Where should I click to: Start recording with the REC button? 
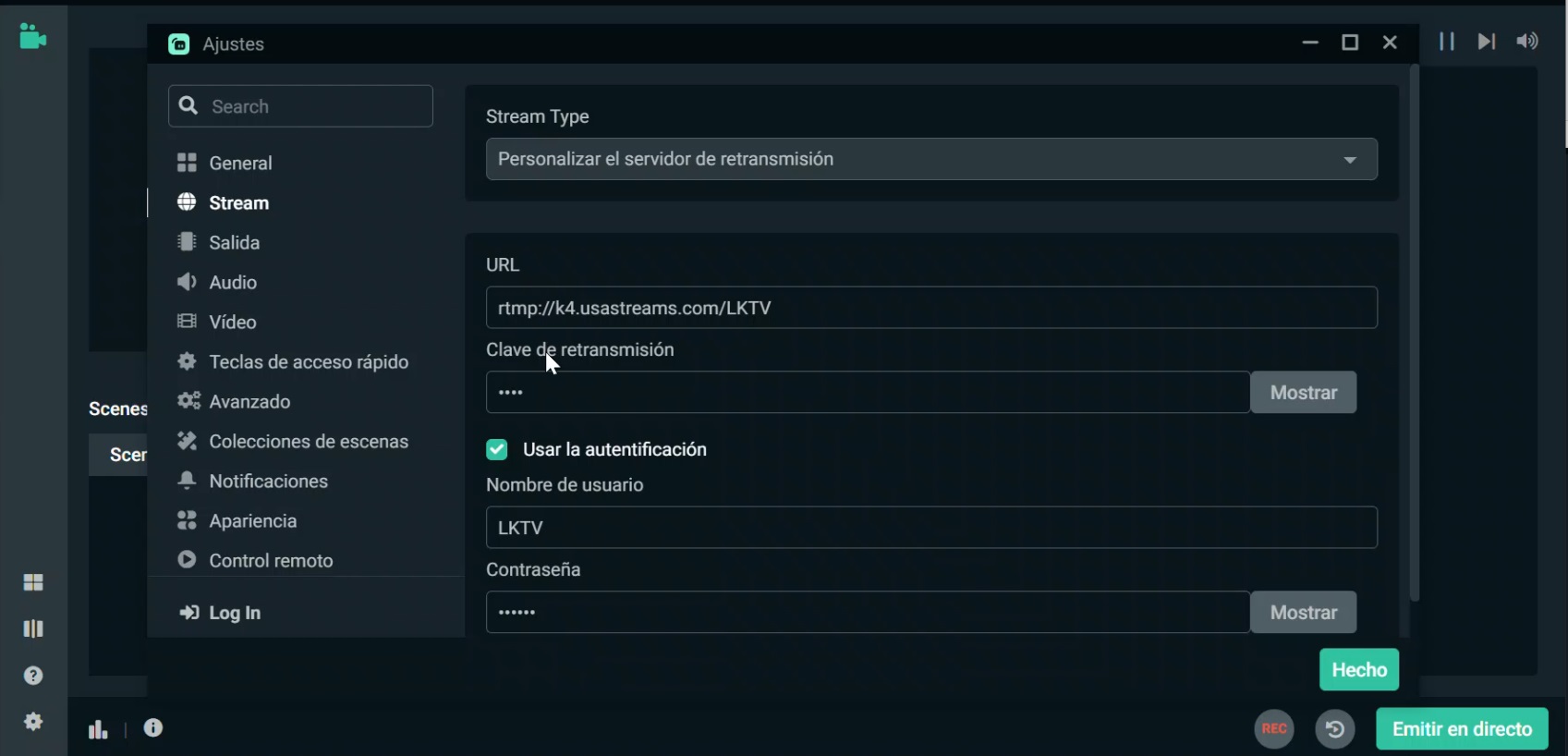point(1274,729)
